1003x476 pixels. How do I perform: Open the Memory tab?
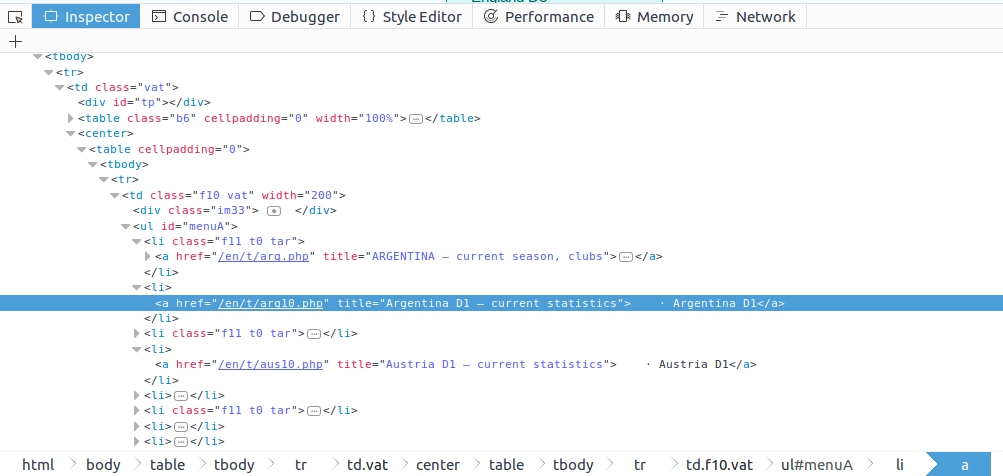click(654, 17)
